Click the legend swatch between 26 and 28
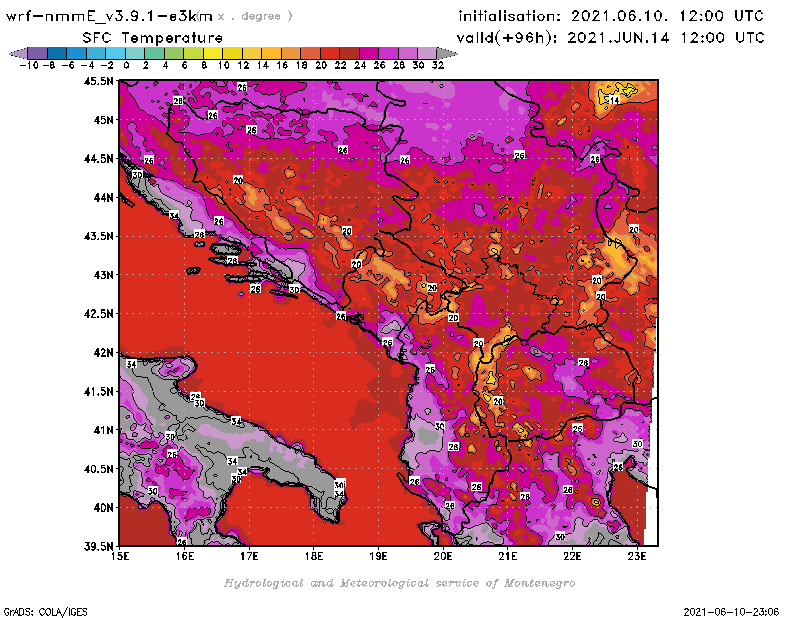The width and height of the screenshot is (800, 618). tap(388, 53)
